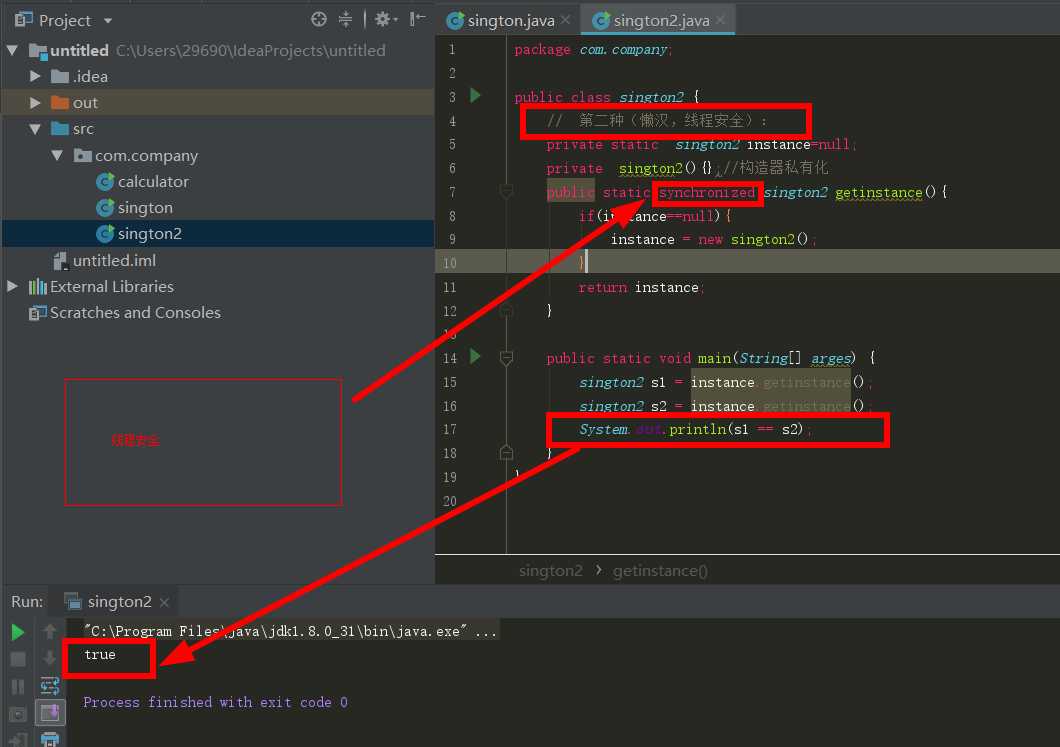The height and width of the screenshot is (747, 1060).
Task: Click the print icon in Run toolbar
Action: [50, 739]
